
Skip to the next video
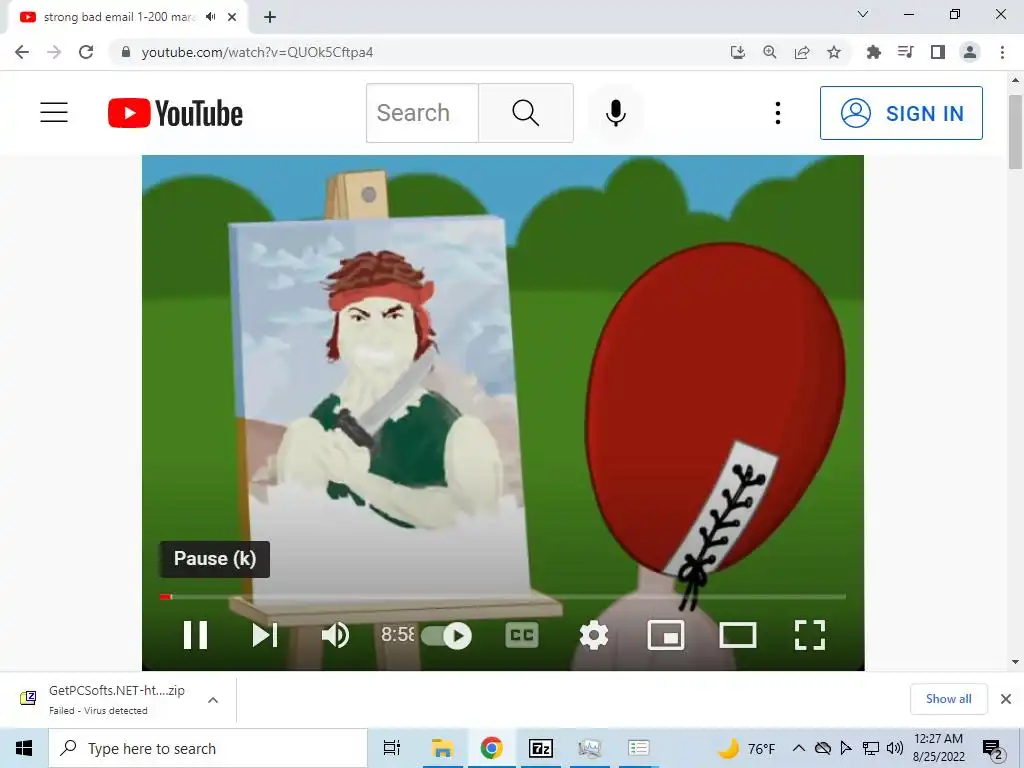(x=265, y=635)
